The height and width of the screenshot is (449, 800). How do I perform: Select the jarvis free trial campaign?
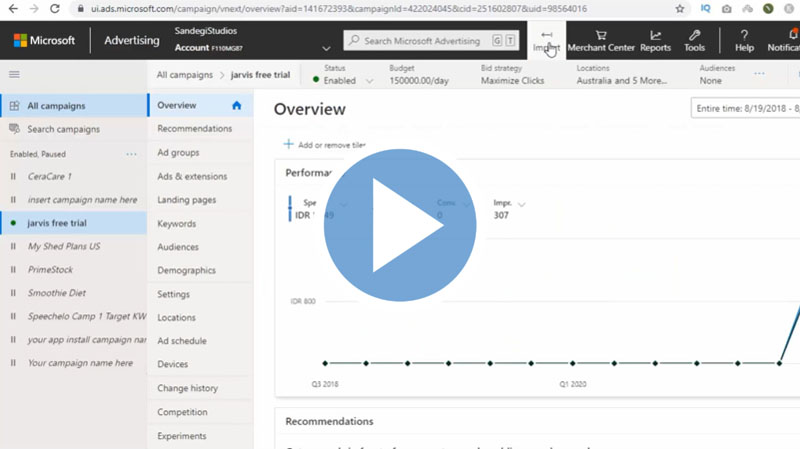point(57,223)
